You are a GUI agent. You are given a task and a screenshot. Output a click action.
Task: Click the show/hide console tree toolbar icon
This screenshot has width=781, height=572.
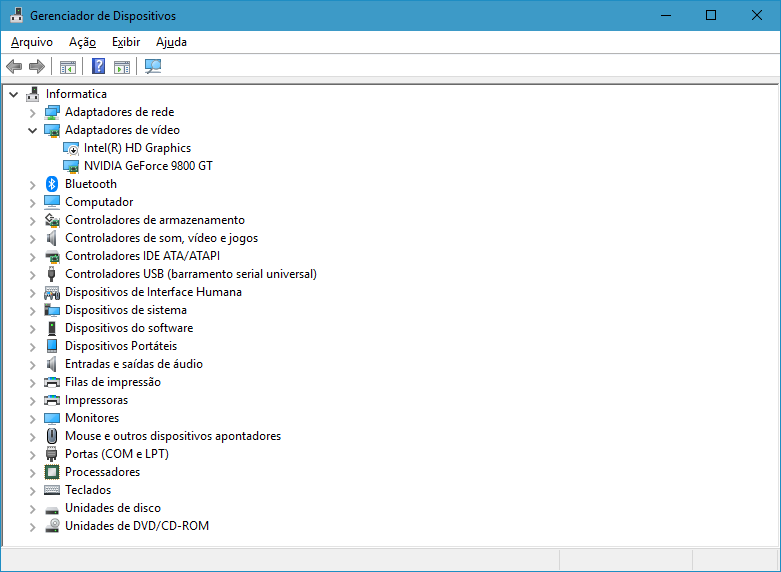click(x=68, y=66)
